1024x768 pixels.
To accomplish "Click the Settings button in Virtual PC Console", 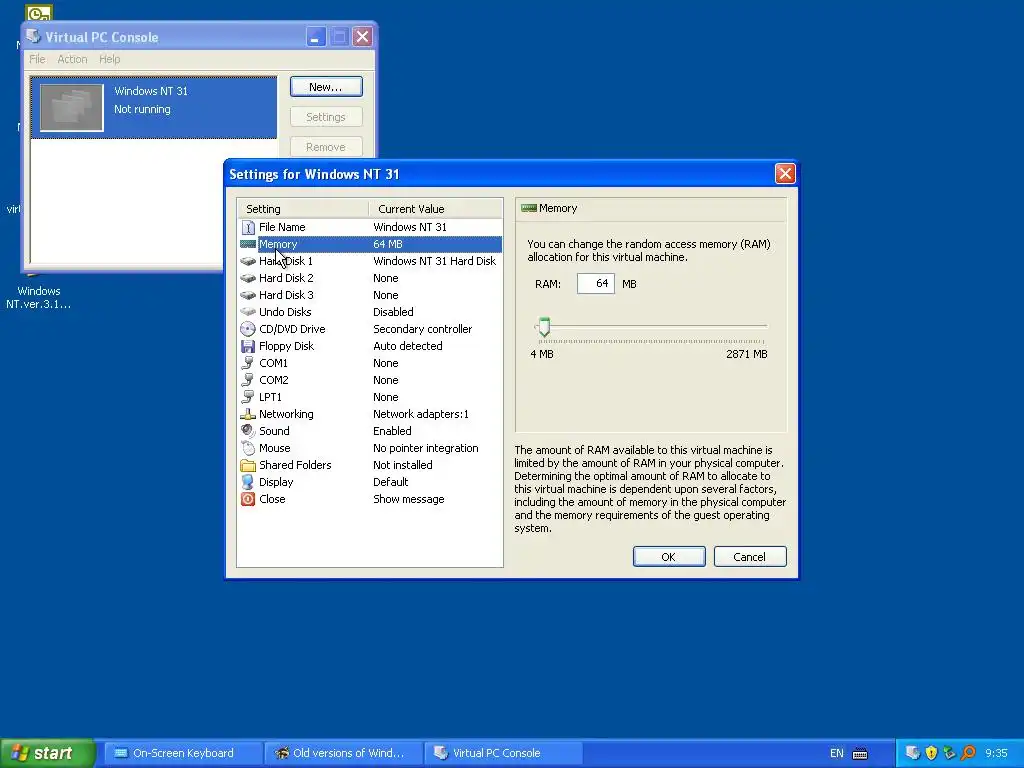I will click(326, 117).
